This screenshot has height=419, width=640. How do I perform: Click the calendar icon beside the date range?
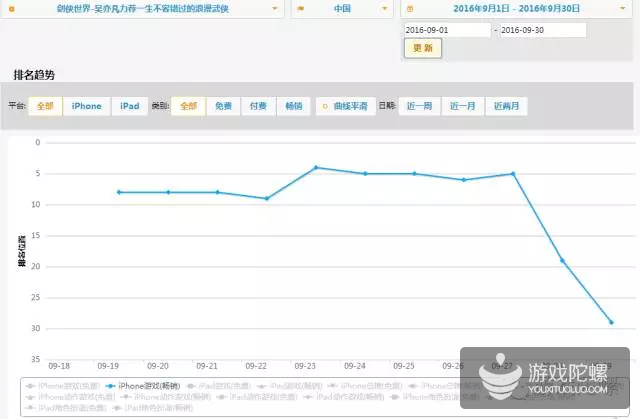tap(410, 9)
